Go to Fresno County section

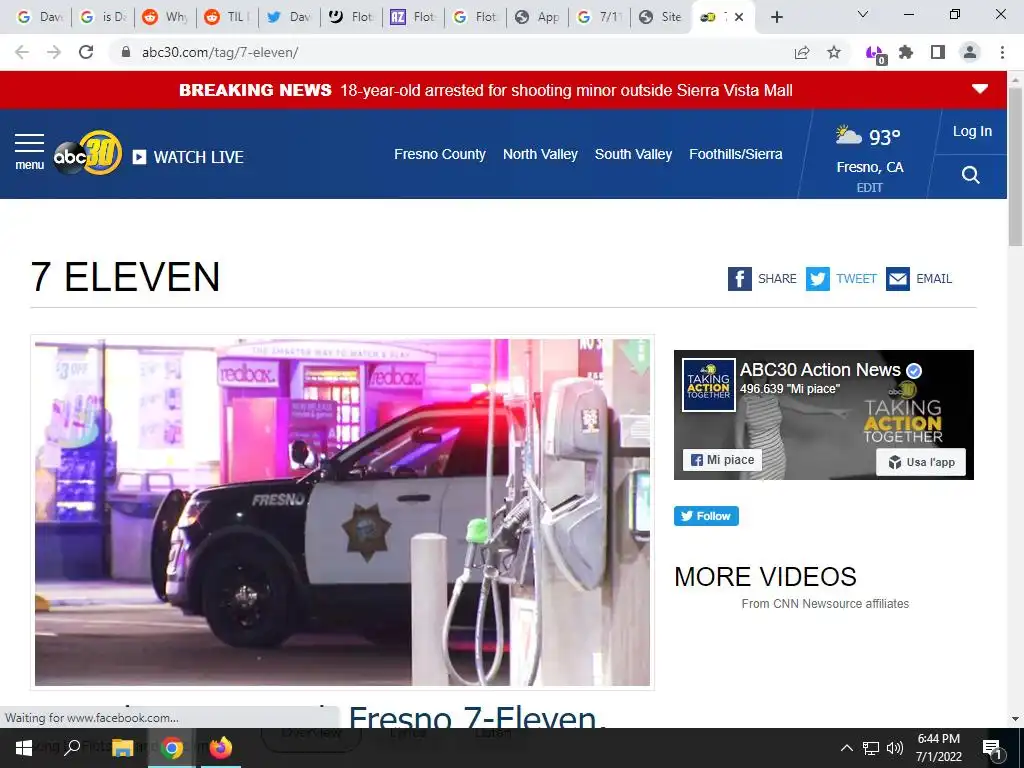tap(440, 154)
